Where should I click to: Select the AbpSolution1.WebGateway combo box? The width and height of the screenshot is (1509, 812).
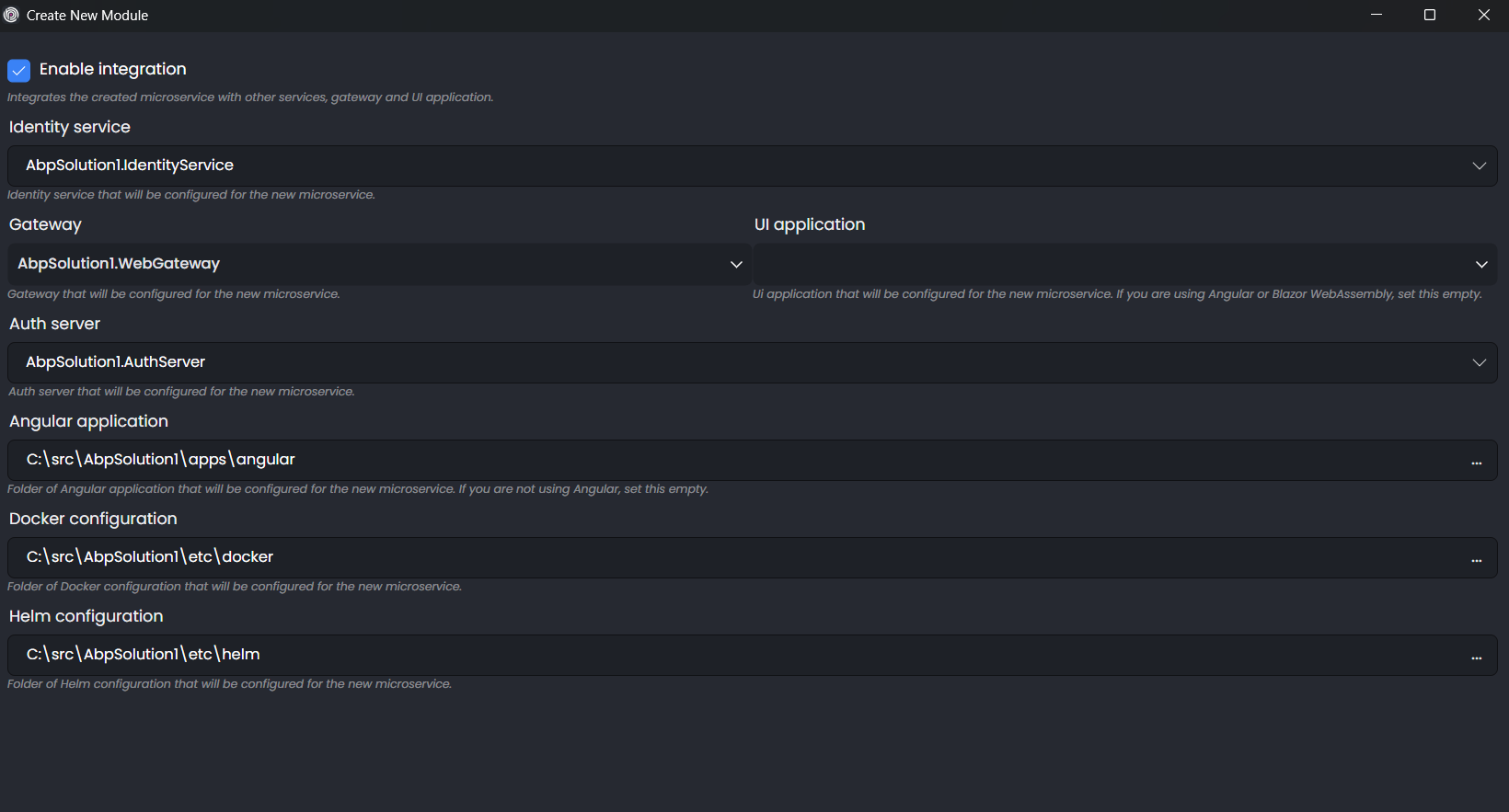click(x=368, y=265)
